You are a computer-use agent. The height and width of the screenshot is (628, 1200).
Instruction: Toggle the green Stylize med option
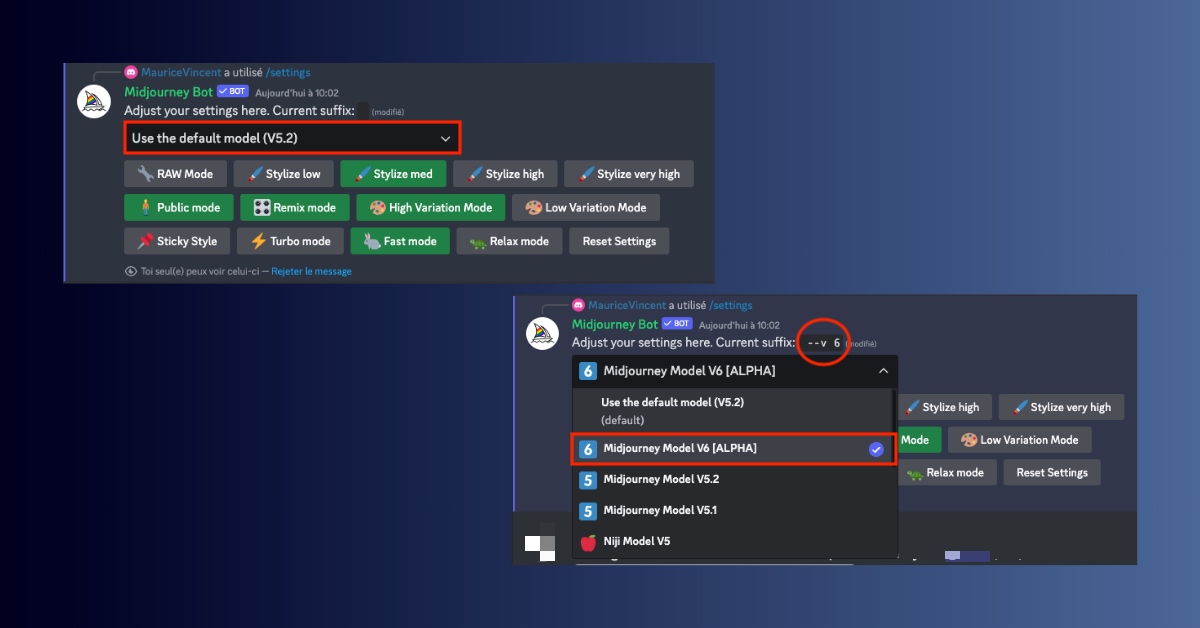pyautogui.click(x=393, y=174)
